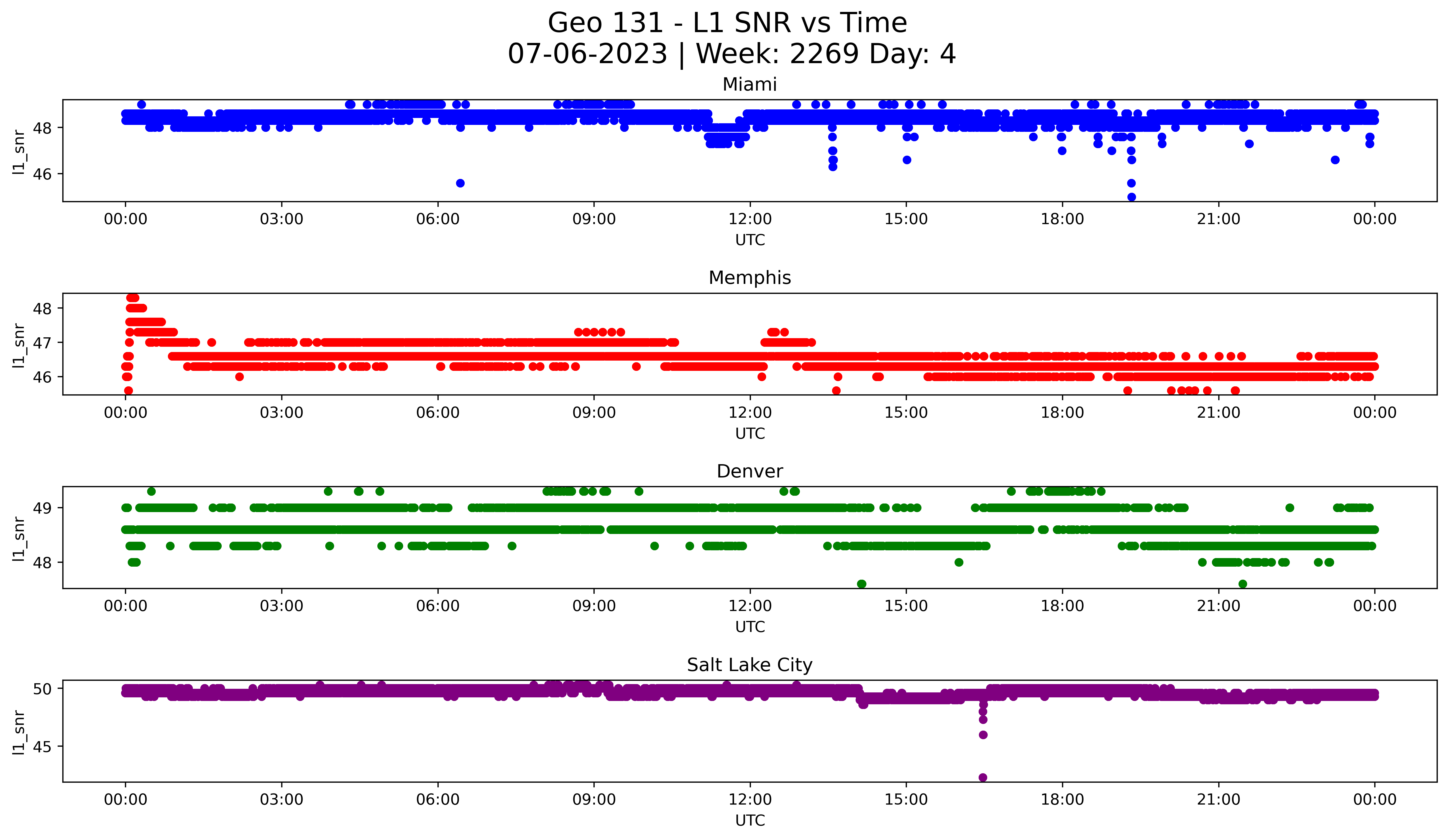Click the 46 y-axis tick in Miami plot

coord(42,174)
